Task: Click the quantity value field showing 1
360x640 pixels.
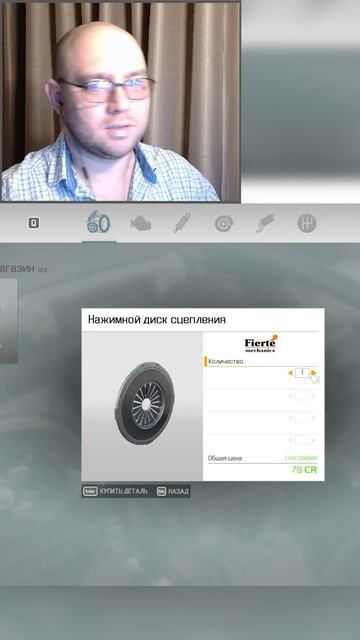Action: pyautogui.click(x=302, y=373)
